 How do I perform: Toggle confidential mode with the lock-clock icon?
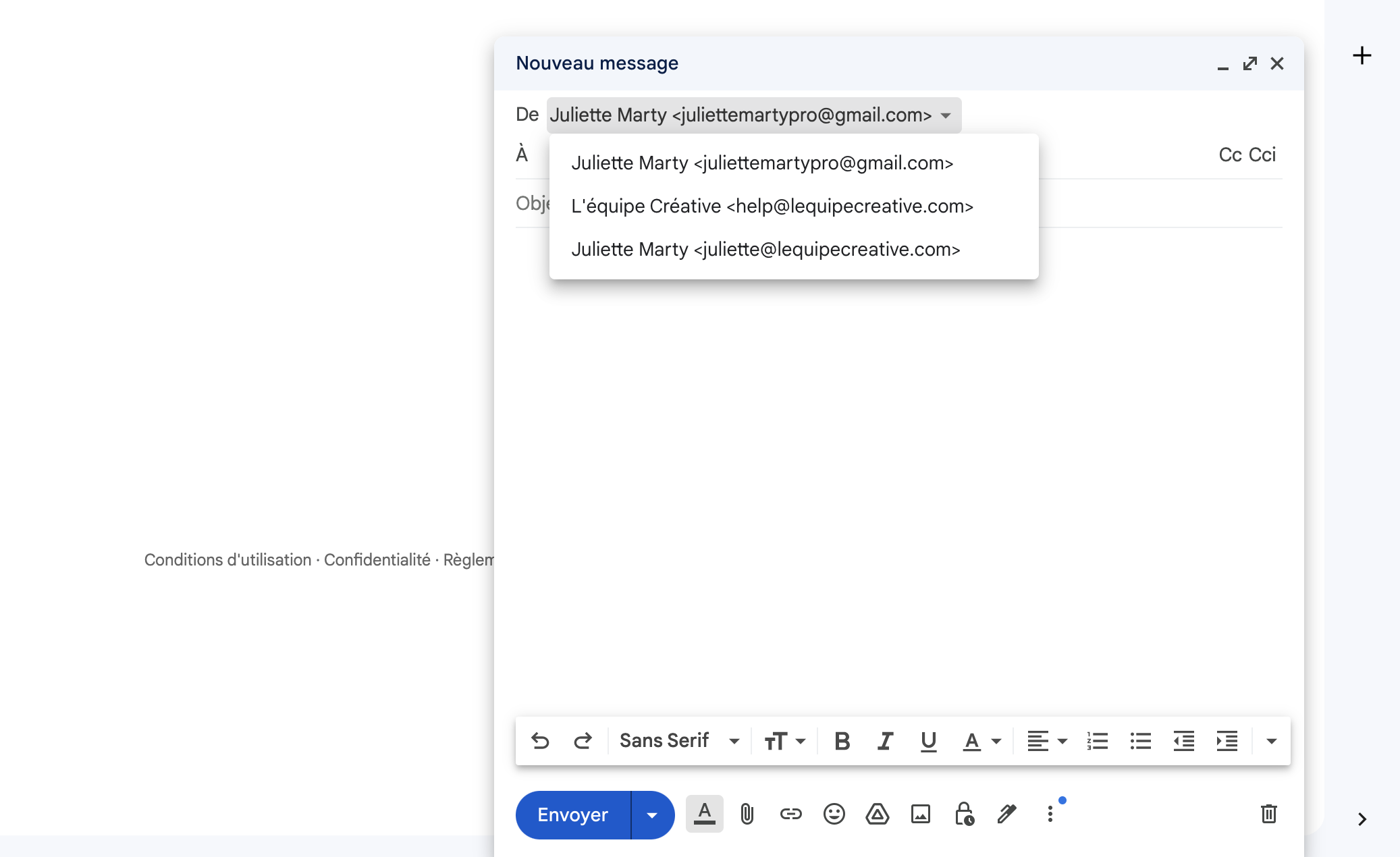pyautogui.click(x=964, y=814)
